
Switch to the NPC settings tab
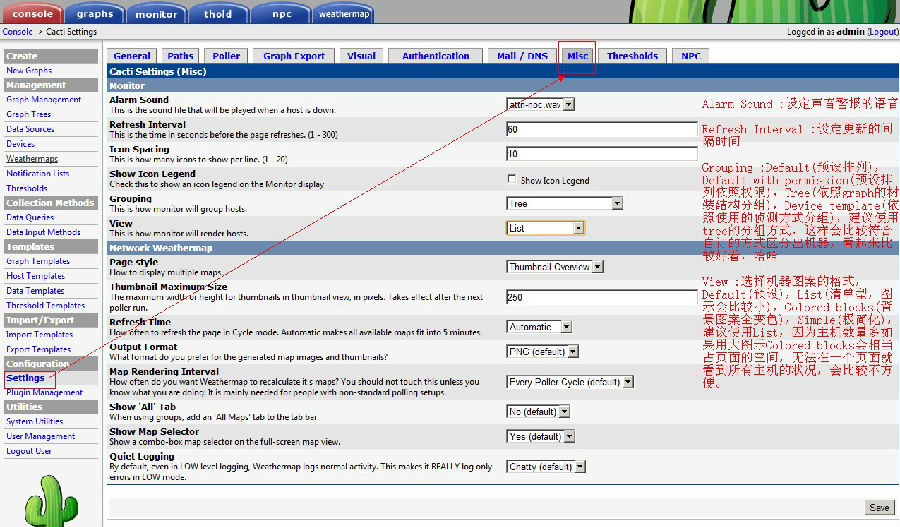coord(691,56)
